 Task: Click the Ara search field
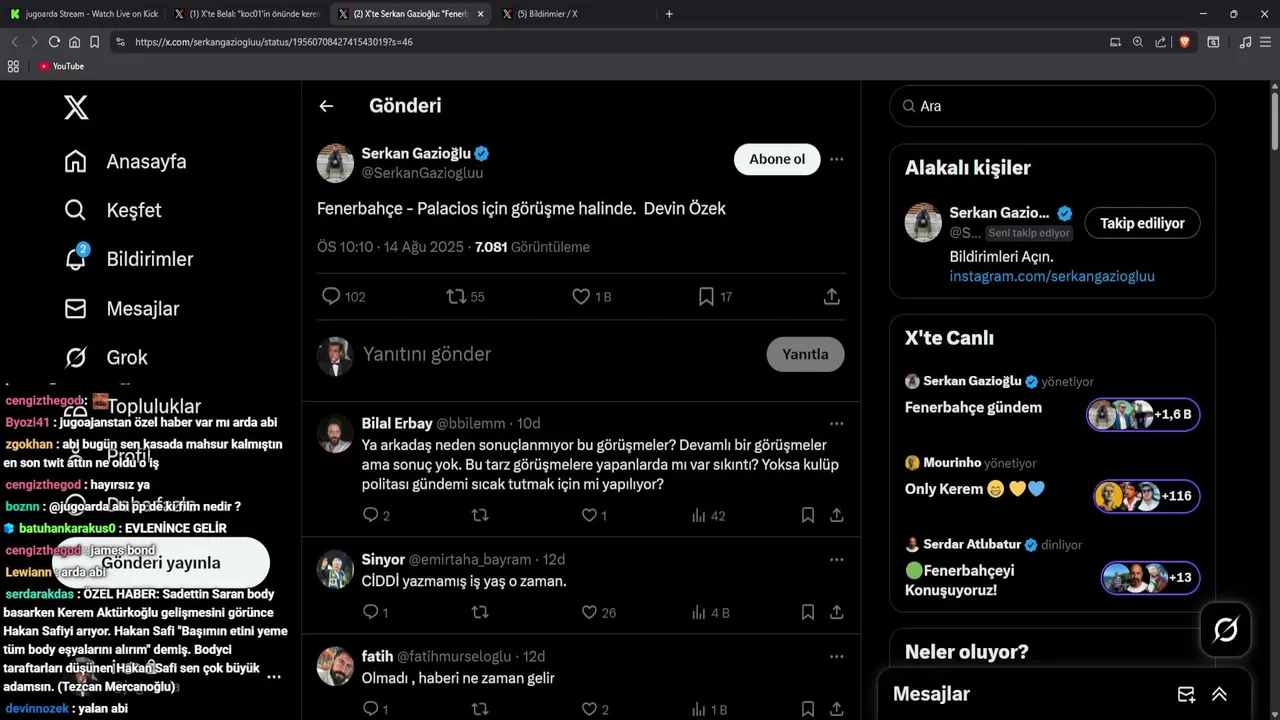[x=1052, y=106]
